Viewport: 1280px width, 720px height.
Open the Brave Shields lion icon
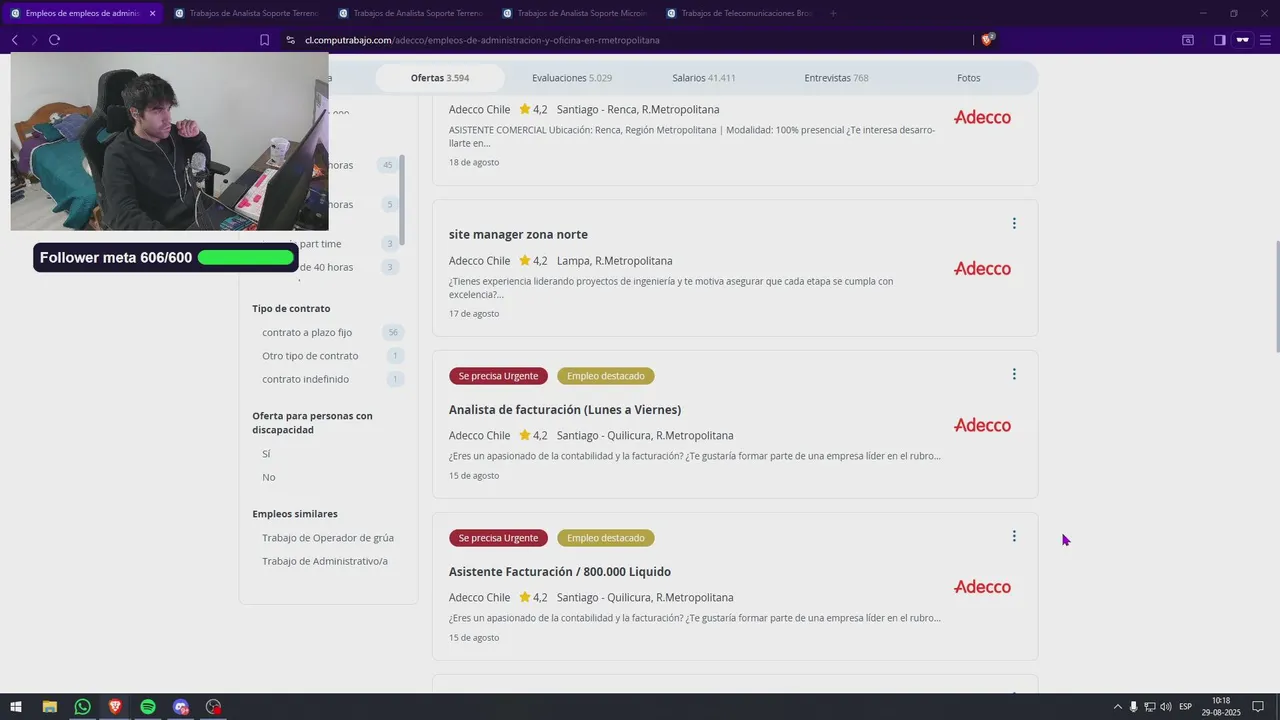(987, 40)
